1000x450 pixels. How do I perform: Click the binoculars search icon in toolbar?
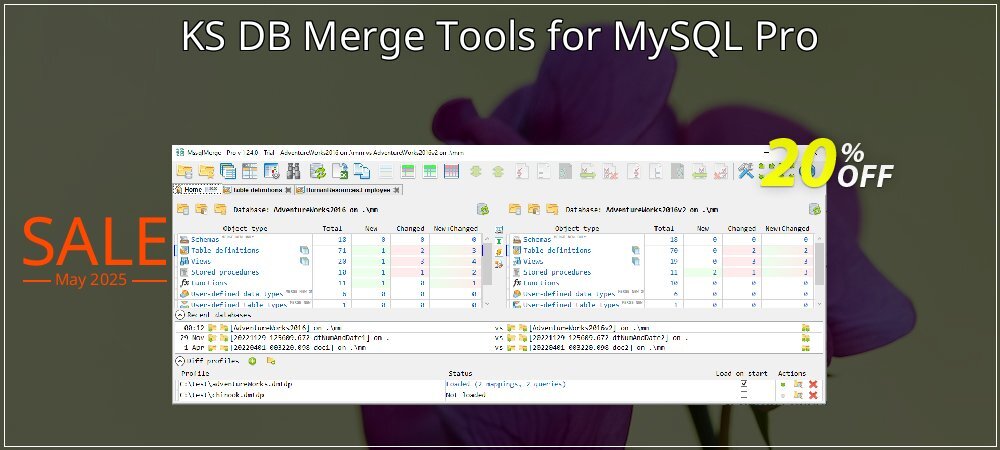tap(293, 171)
